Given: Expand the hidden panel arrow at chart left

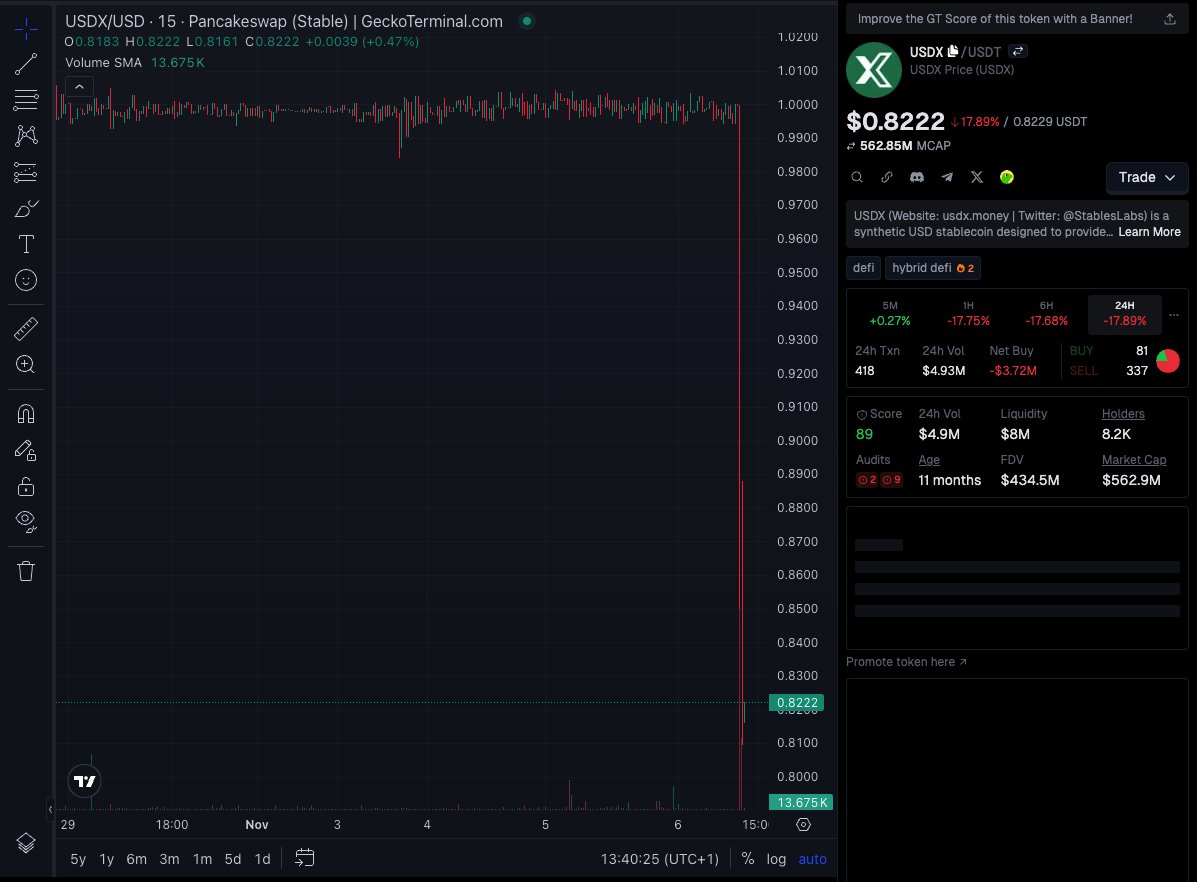Looking at the screenshot, I should tap(50, 809).
